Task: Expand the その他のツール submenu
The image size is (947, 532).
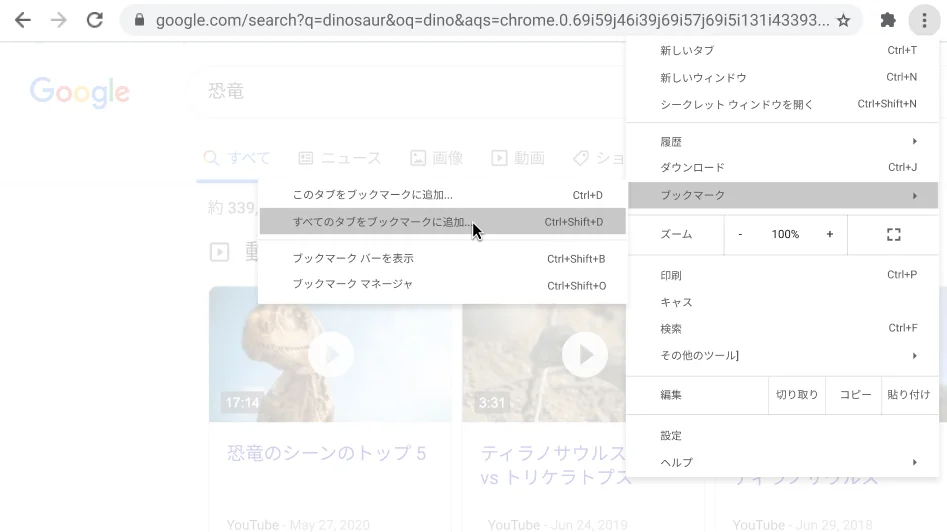Action: pyautogui.click(x=785, y=355)
